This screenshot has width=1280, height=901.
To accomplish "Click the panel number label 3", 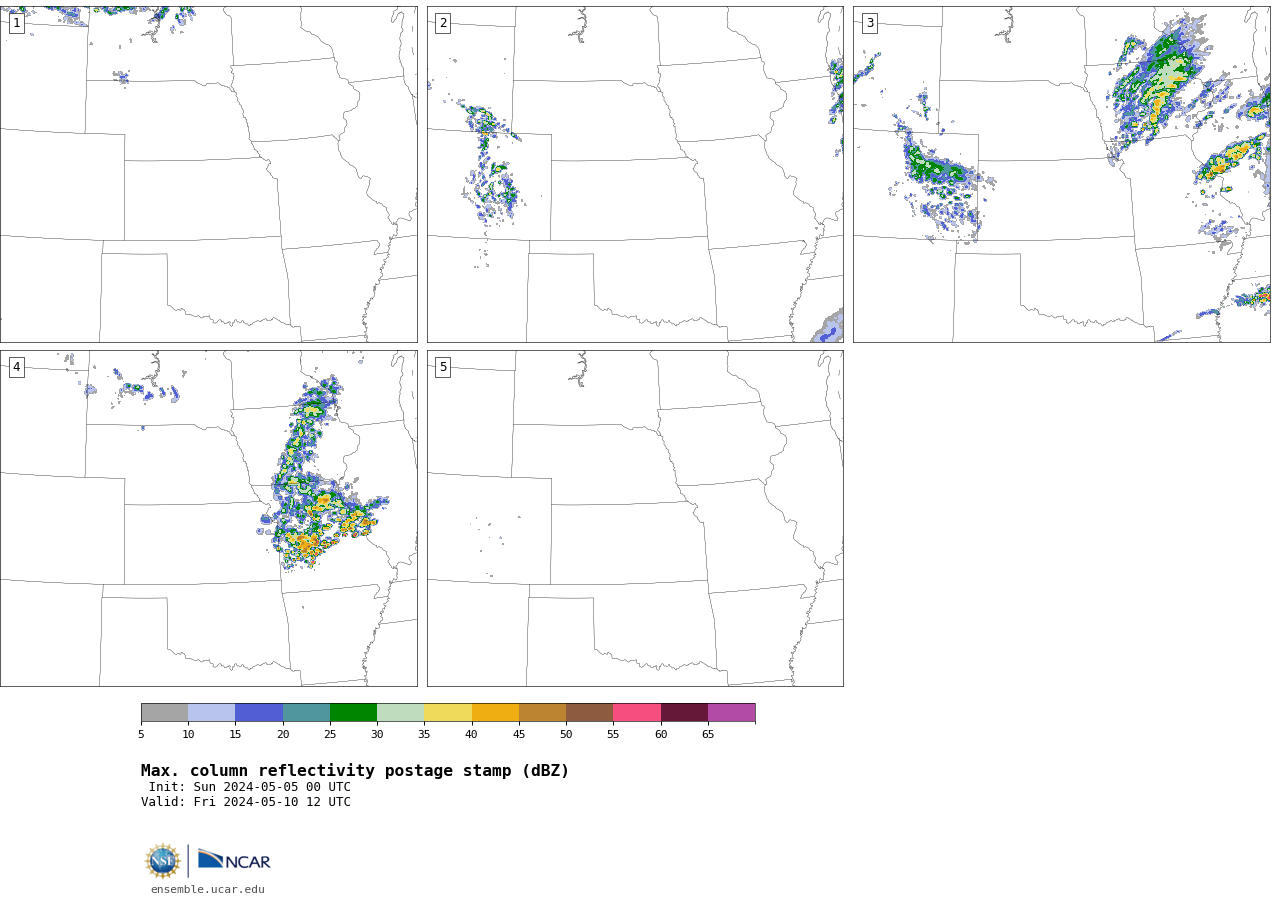I will click(869, 23).
